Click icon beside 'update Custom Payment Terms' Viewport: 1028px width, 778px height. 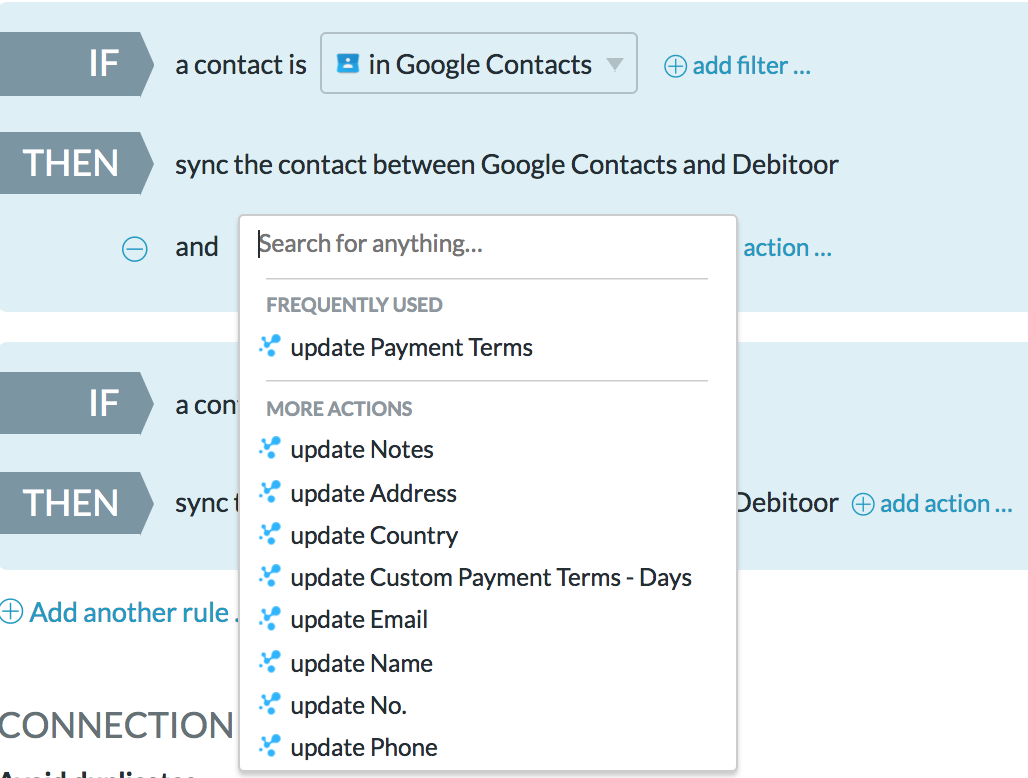(x=270, y=577)
